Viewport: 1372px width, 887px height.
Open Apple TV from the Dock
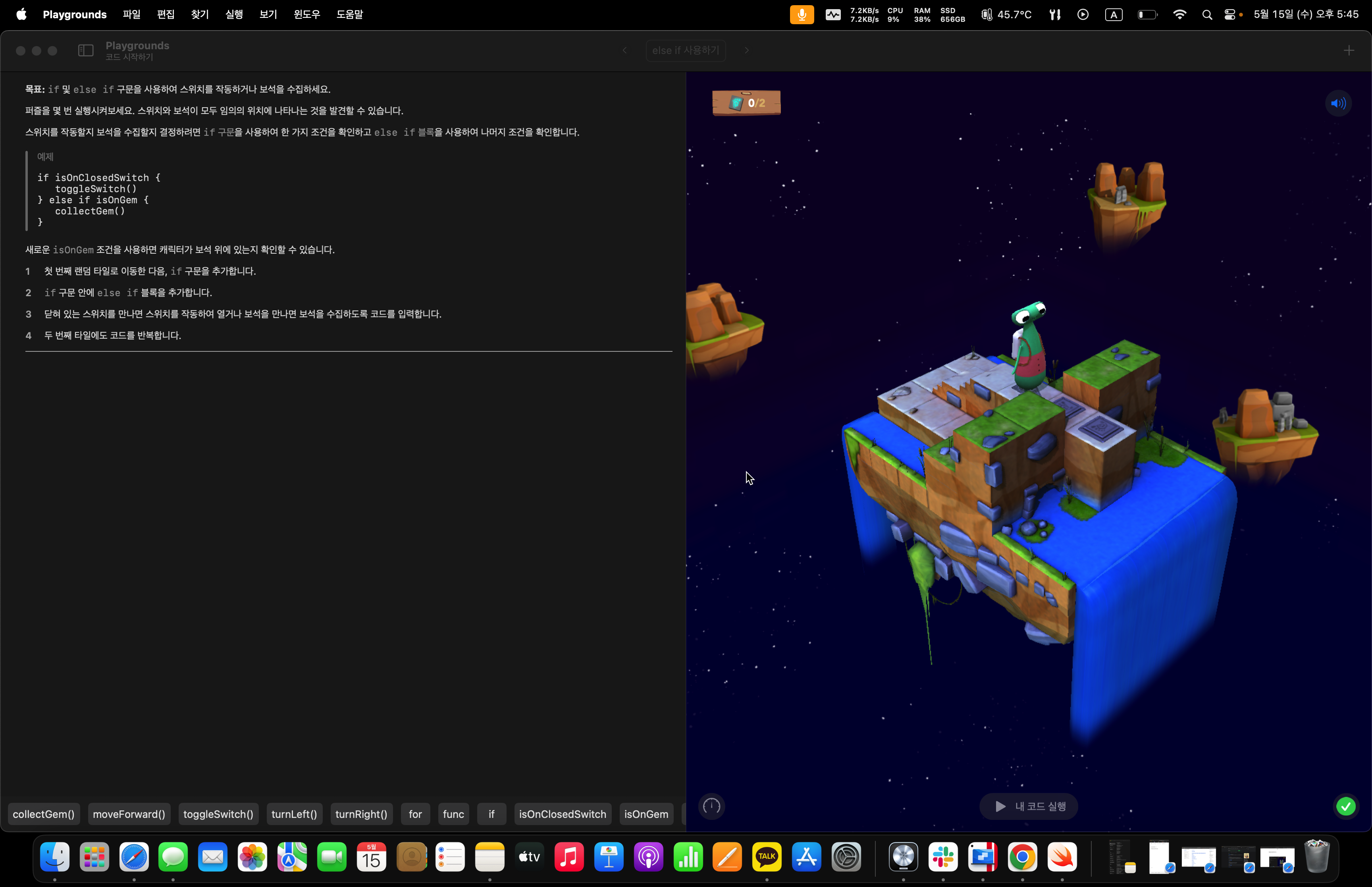coord(530,857)
